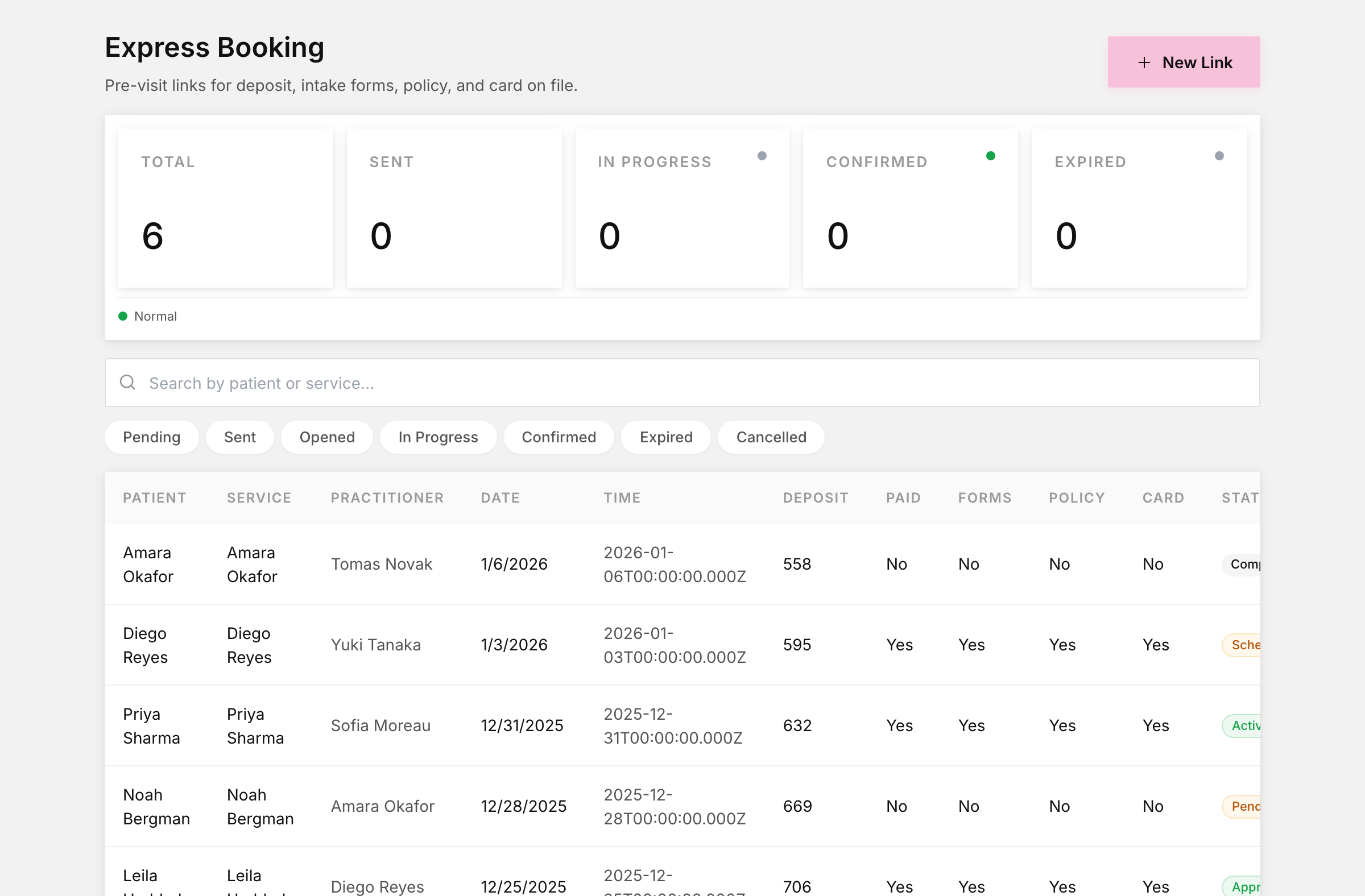Click practitioner Sofia Moreau
Image resolution: width=1365 pixels, height=896 pixels.
380,726
